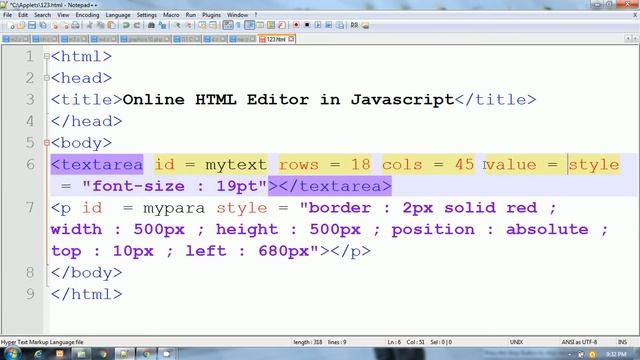Undo the last edit with the Undo icon
Image resolution: width=640 pixels, height=360 pixels.
[126, 25]
